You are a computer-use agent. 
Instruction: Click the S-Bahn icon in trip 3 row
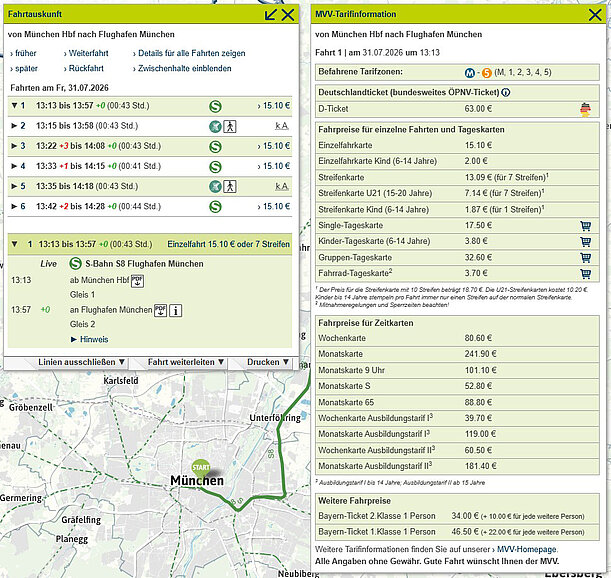[x=215, y=147]
